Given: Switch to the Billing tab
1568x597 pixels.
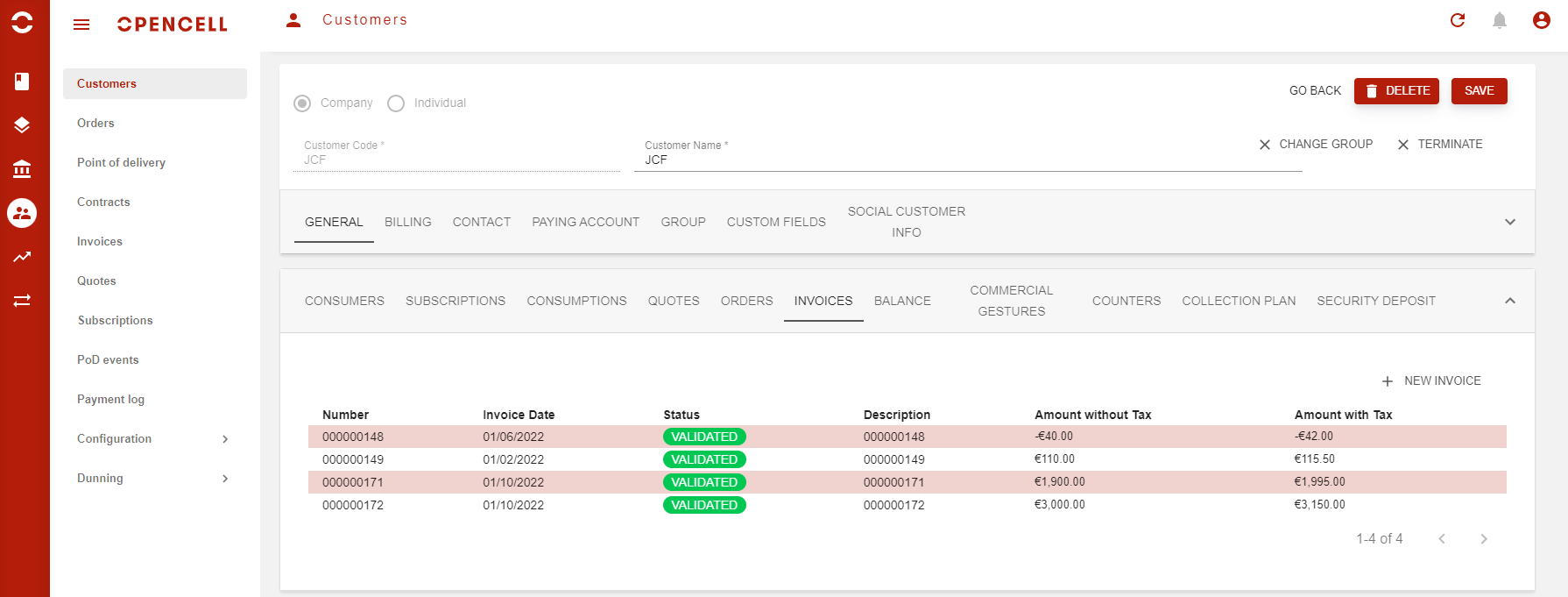Looking at the screenshot, I should coord(407,222).
